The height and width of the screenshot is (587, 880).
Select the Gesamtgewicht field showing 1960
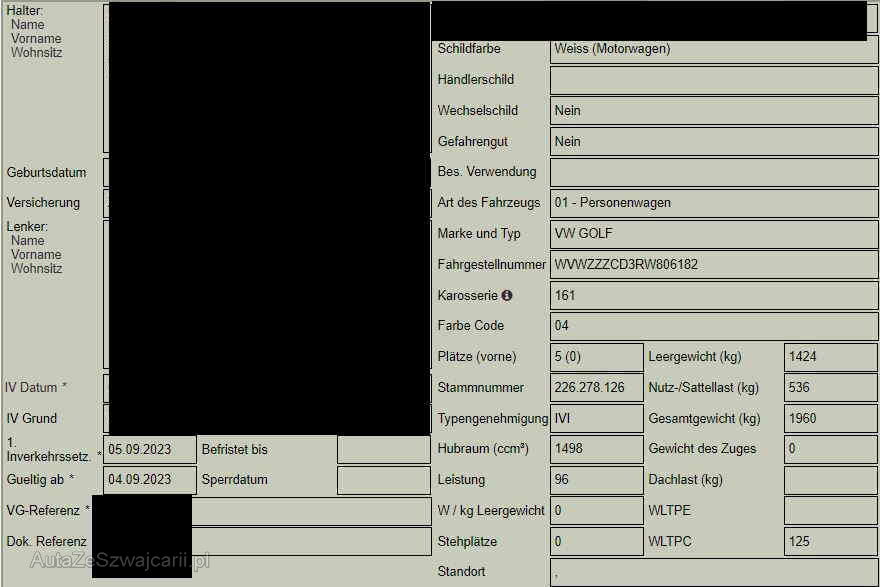[x=830, y=419]
